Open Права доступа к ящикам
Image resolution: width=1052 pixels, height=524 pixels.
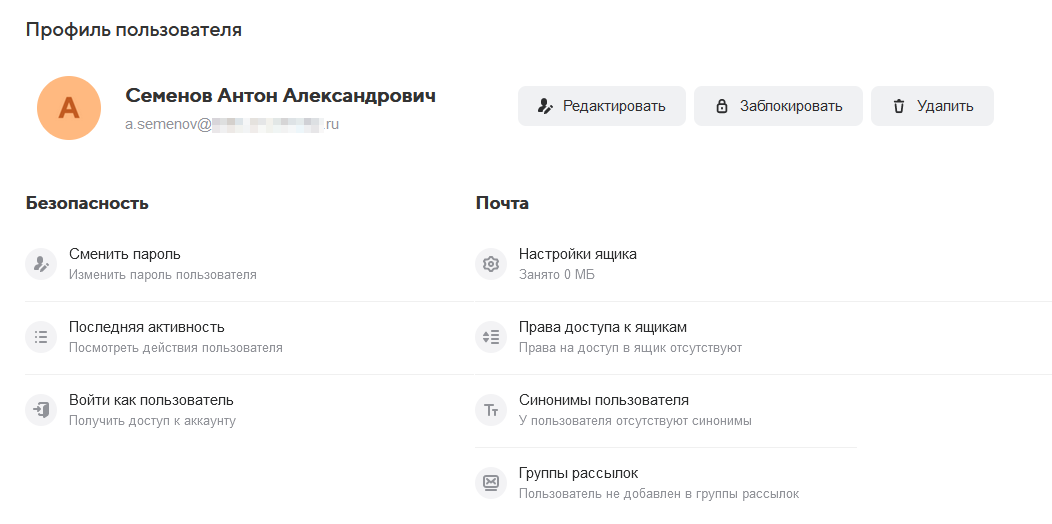(x=602, y=327)
